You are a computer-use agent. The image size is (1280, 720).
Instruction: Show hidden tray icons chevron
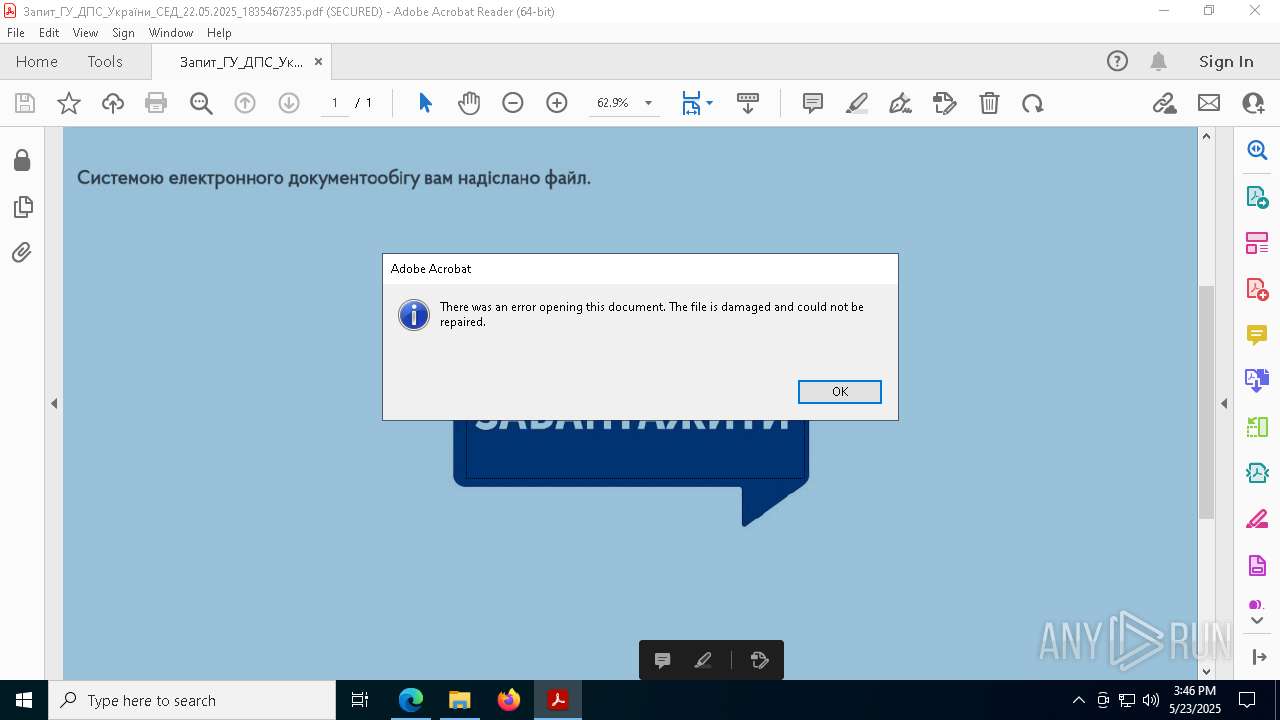point(1078,700)
